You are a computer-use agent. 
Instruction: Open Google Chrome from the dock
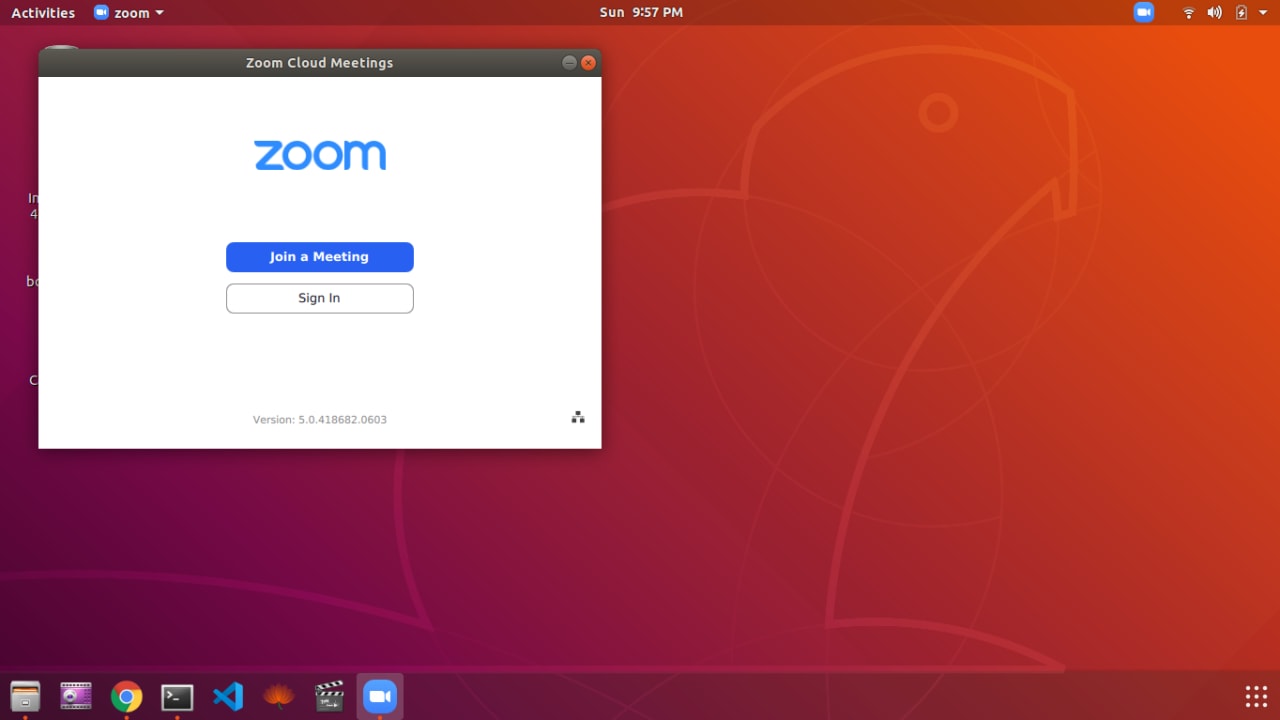coord(126,696)
